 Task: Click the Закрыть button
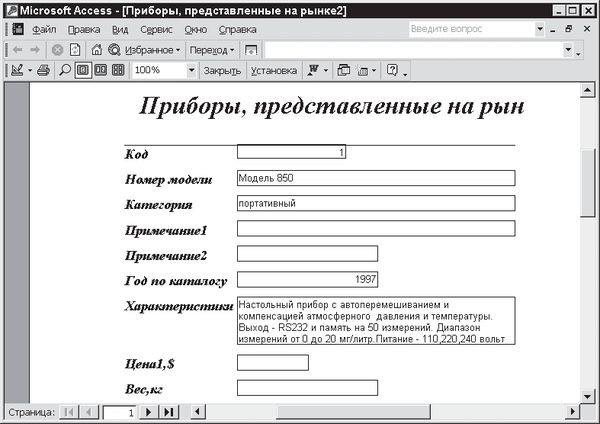click(222, 71)
